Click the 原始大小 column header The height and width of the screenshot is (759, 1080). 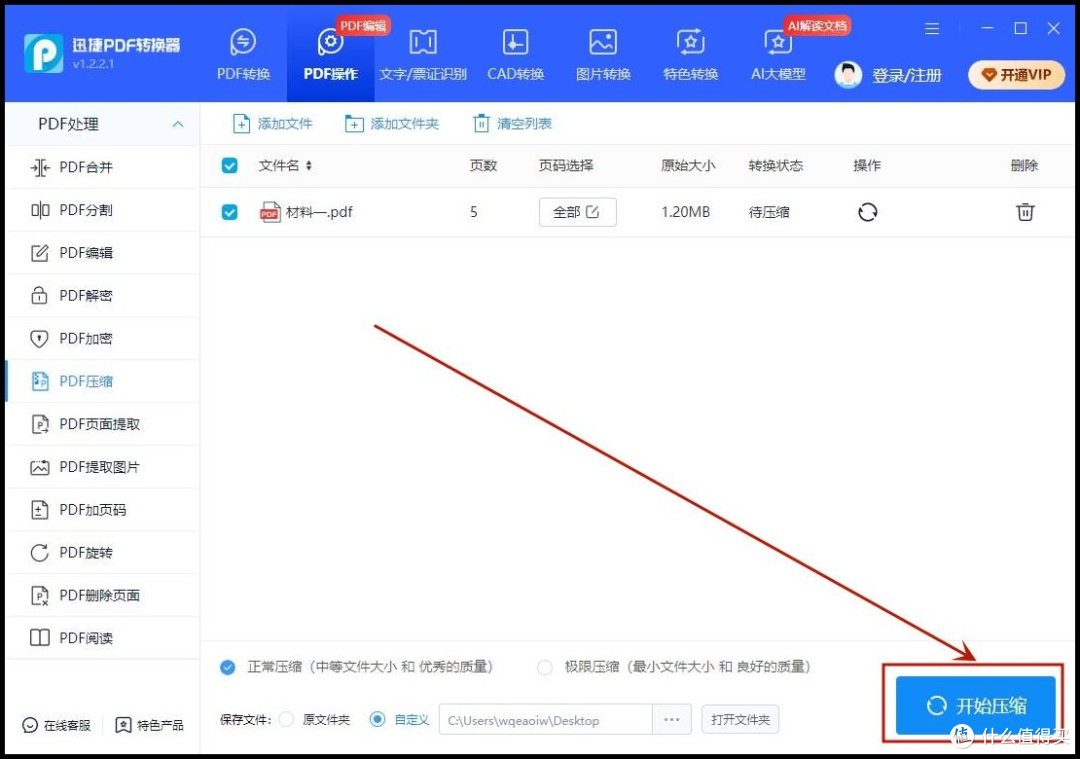688,165
